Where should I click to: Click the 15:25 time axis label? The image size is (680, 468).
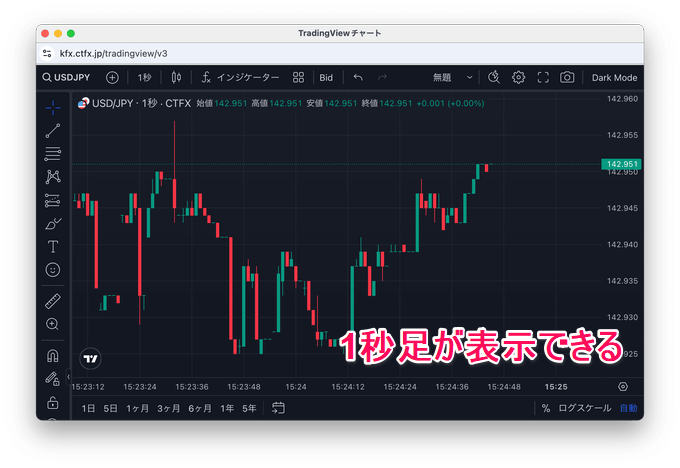556,386
